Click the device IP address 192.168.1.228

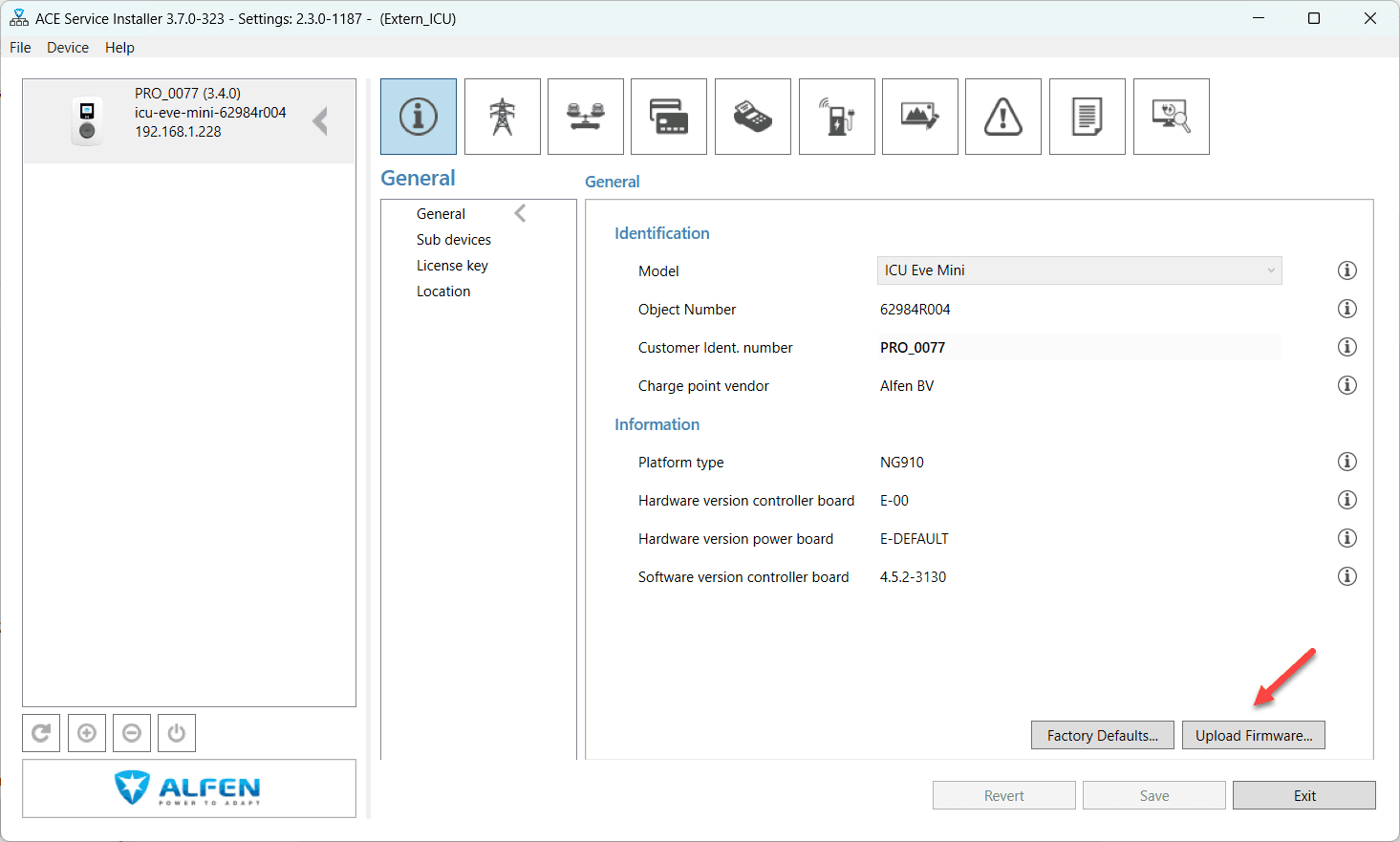tap(178, 132)
